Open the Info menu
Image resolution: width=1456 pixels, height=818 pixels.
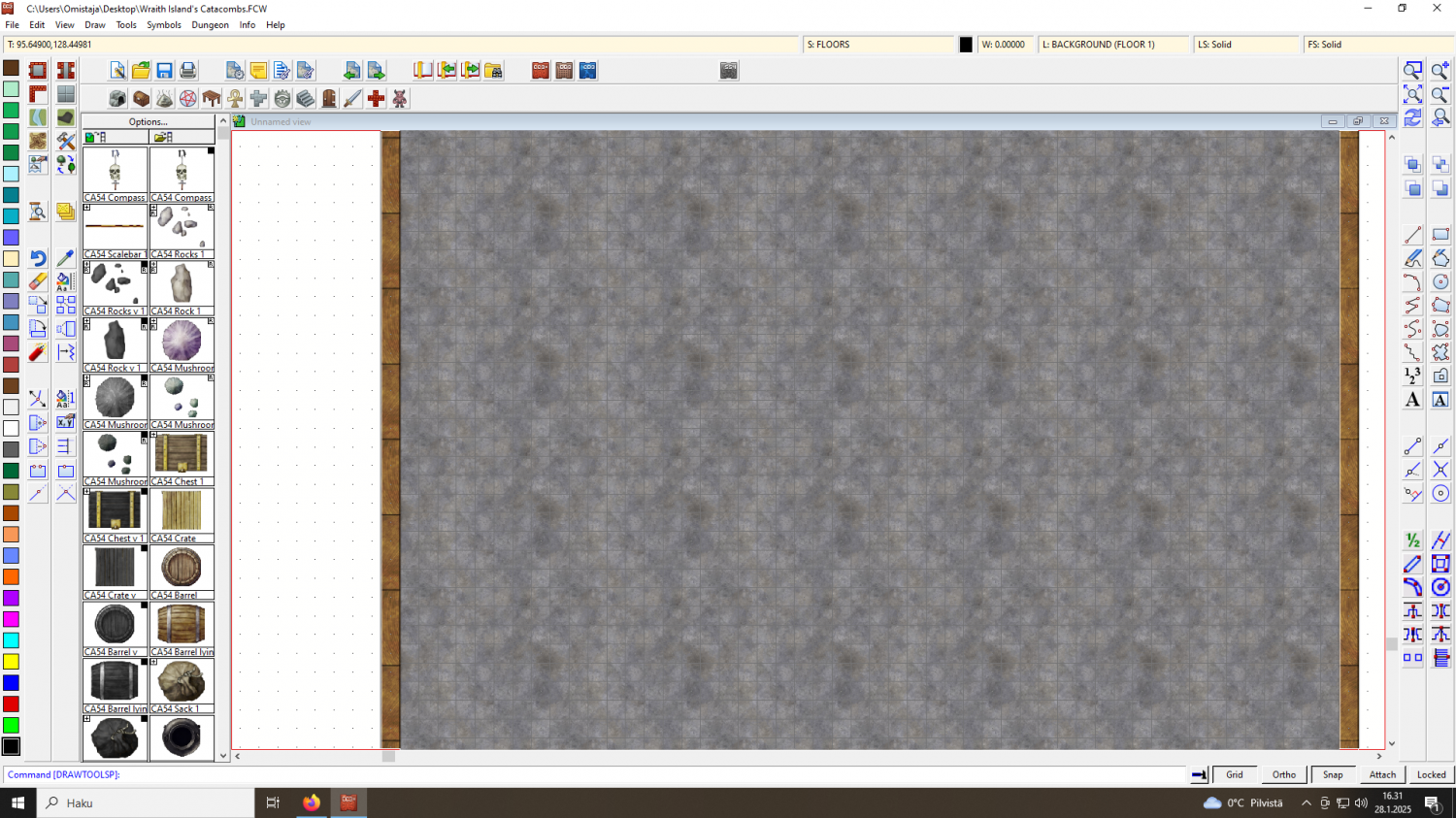248,25
